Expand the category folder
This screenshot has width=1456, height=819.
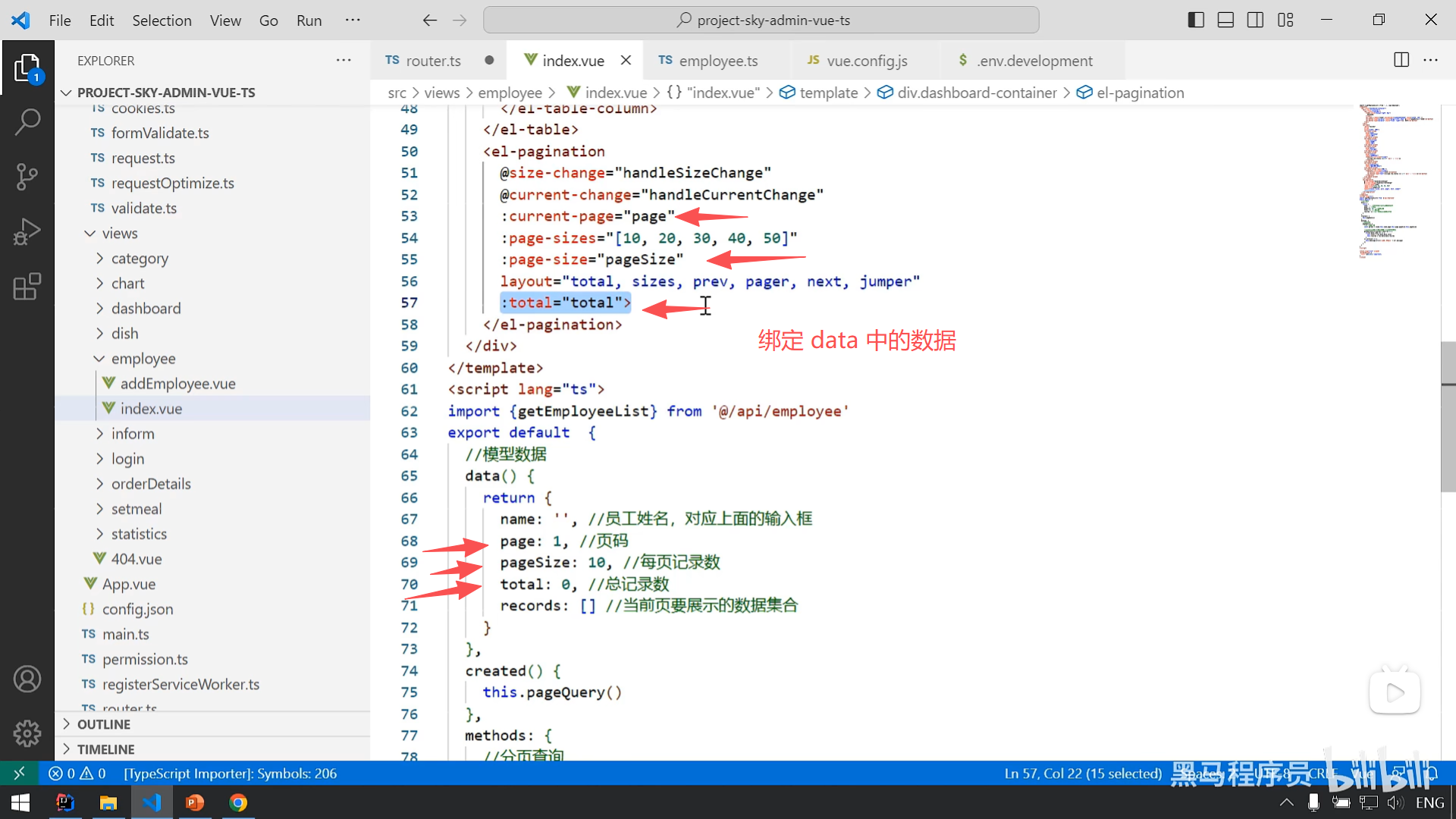(x=140, y=259)
